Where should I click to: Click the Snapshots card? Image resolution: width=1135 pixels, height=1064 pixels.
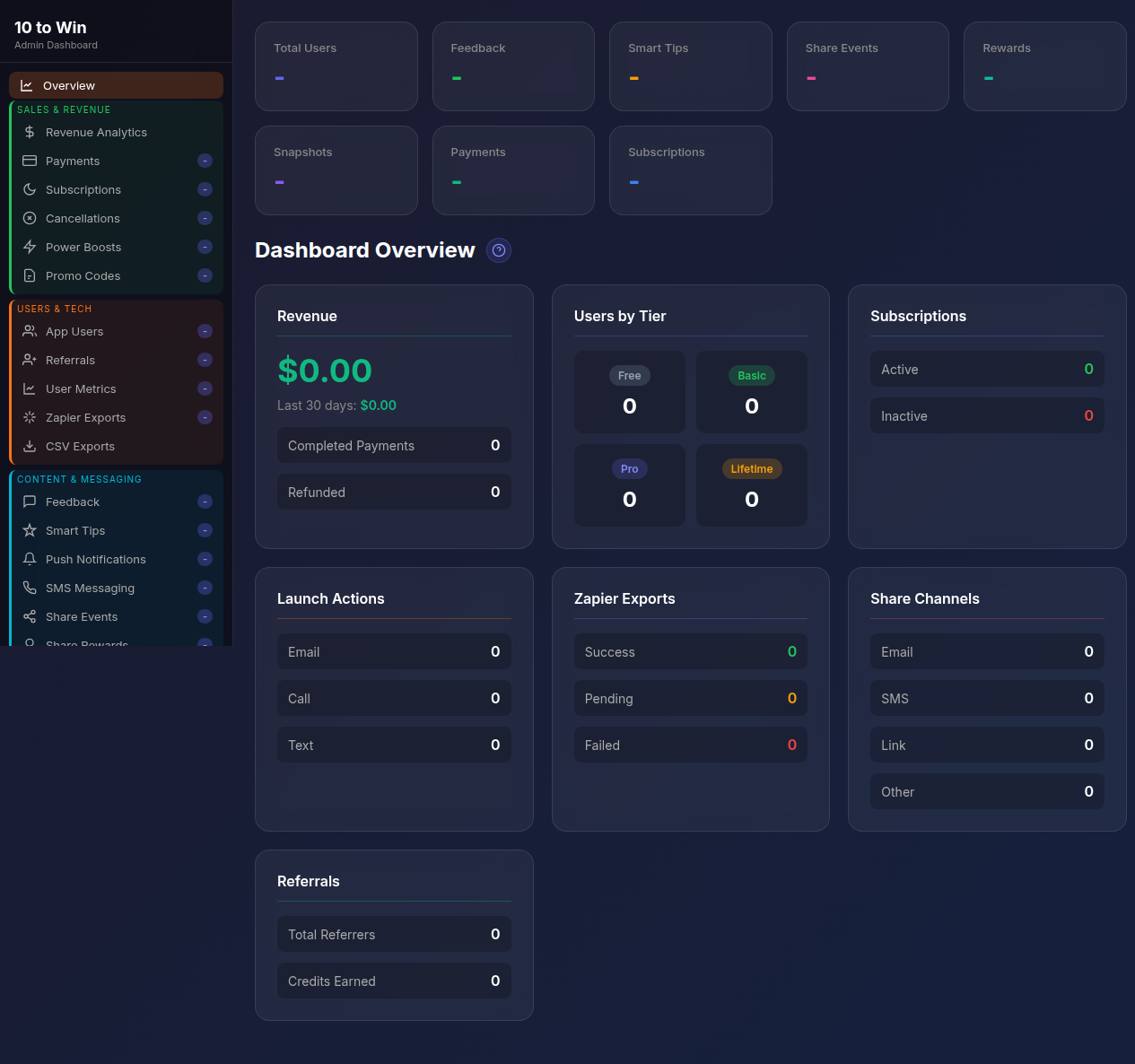336,170
